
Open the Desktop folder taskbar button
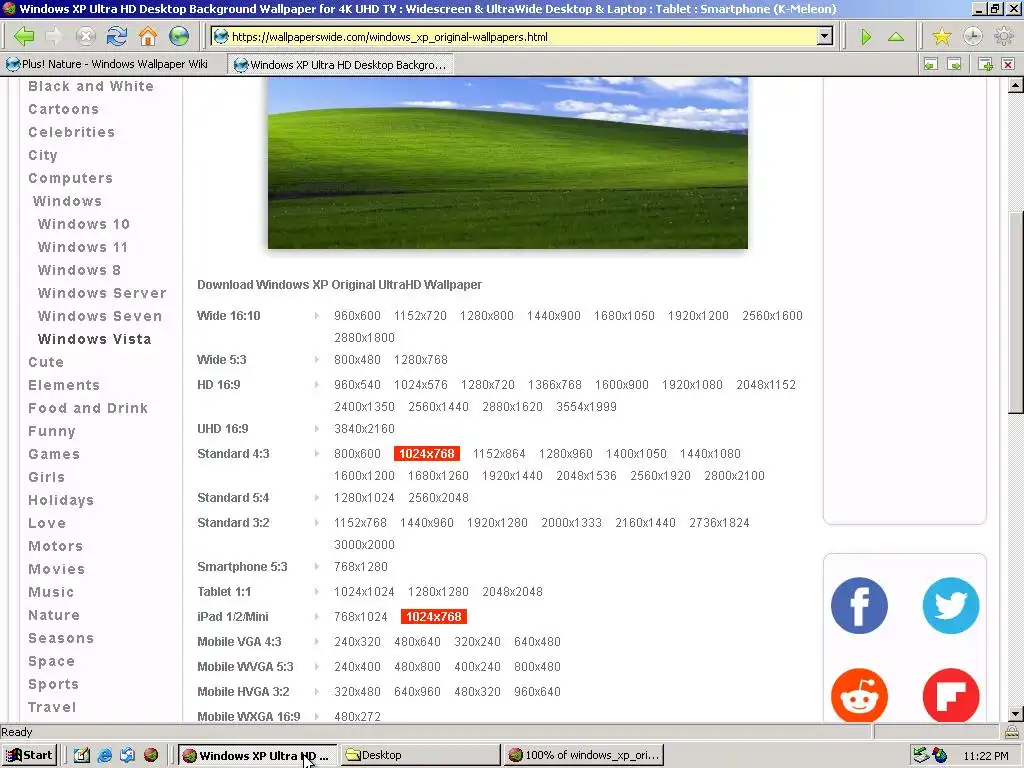pos(421,755)
